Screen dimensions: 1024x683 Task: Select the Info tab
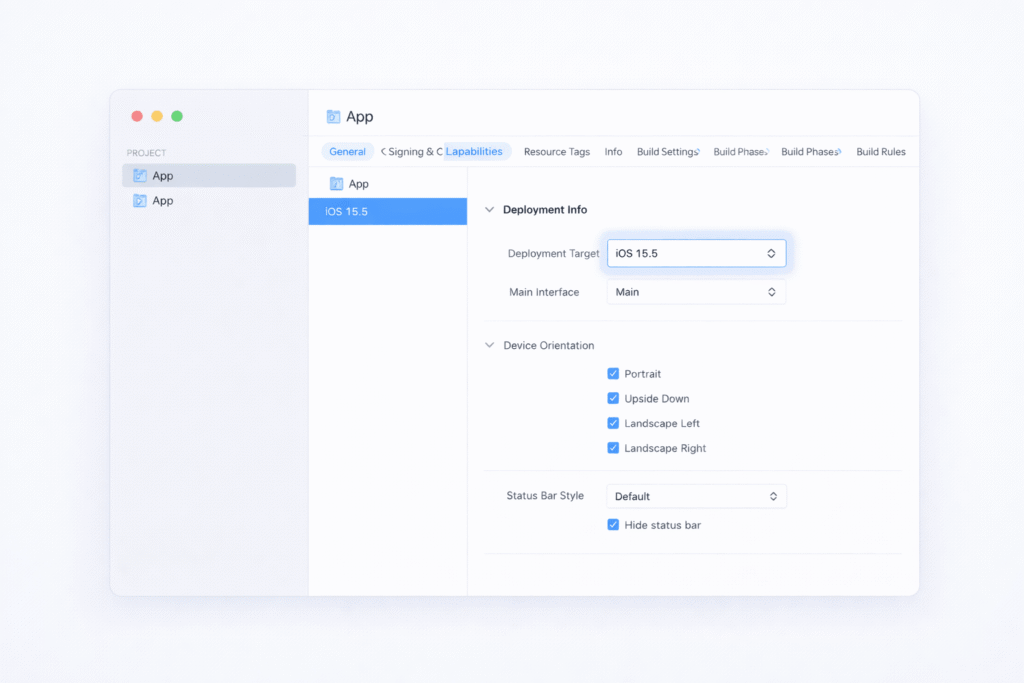[x=613, y=151]
